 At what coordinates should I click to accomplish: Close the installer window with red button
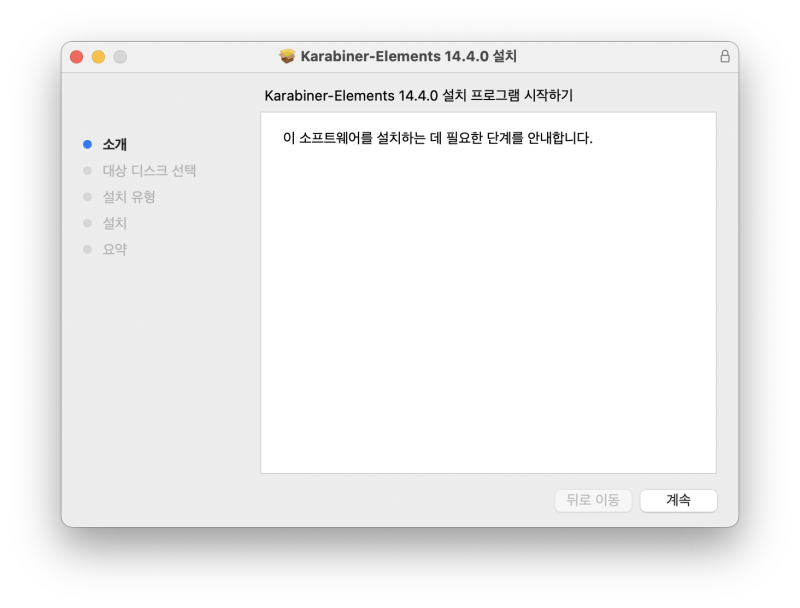pos(77,57)
